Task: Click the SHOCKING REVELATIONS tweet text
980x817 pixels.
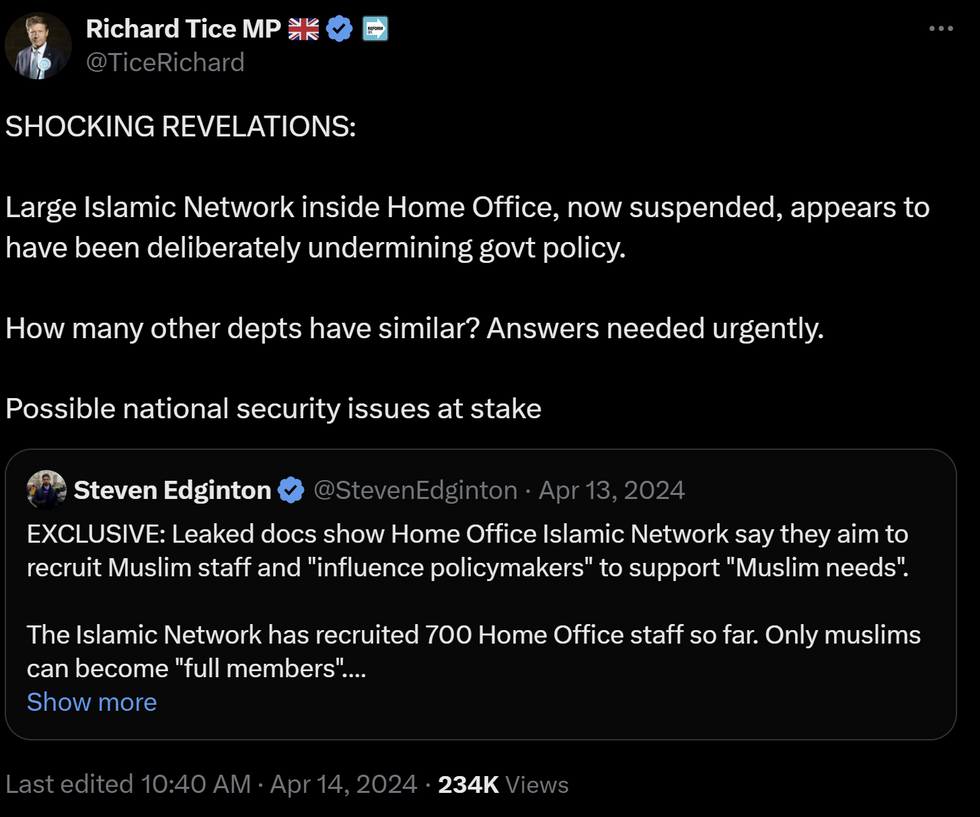Action: pyautogui.click(x=181, y=126)
